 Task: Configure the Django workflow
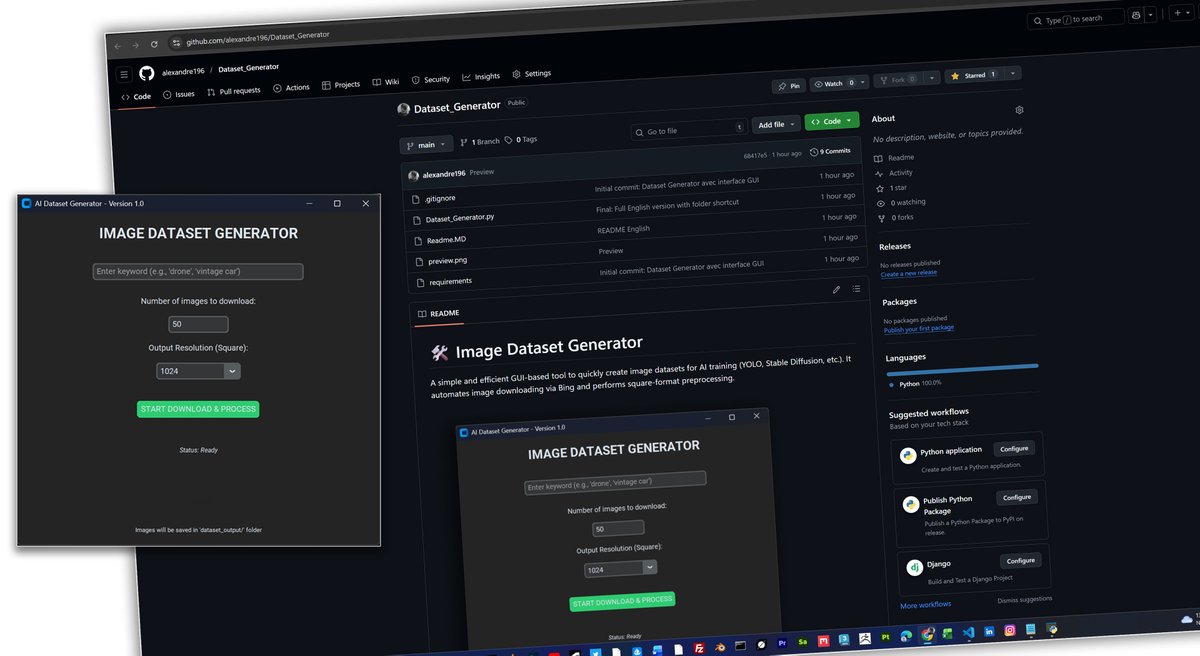click(x=1020, y=561)
